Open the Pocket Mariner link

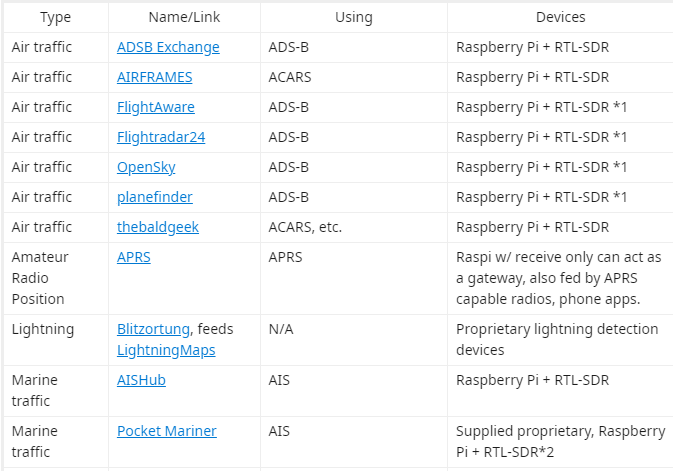167,431
